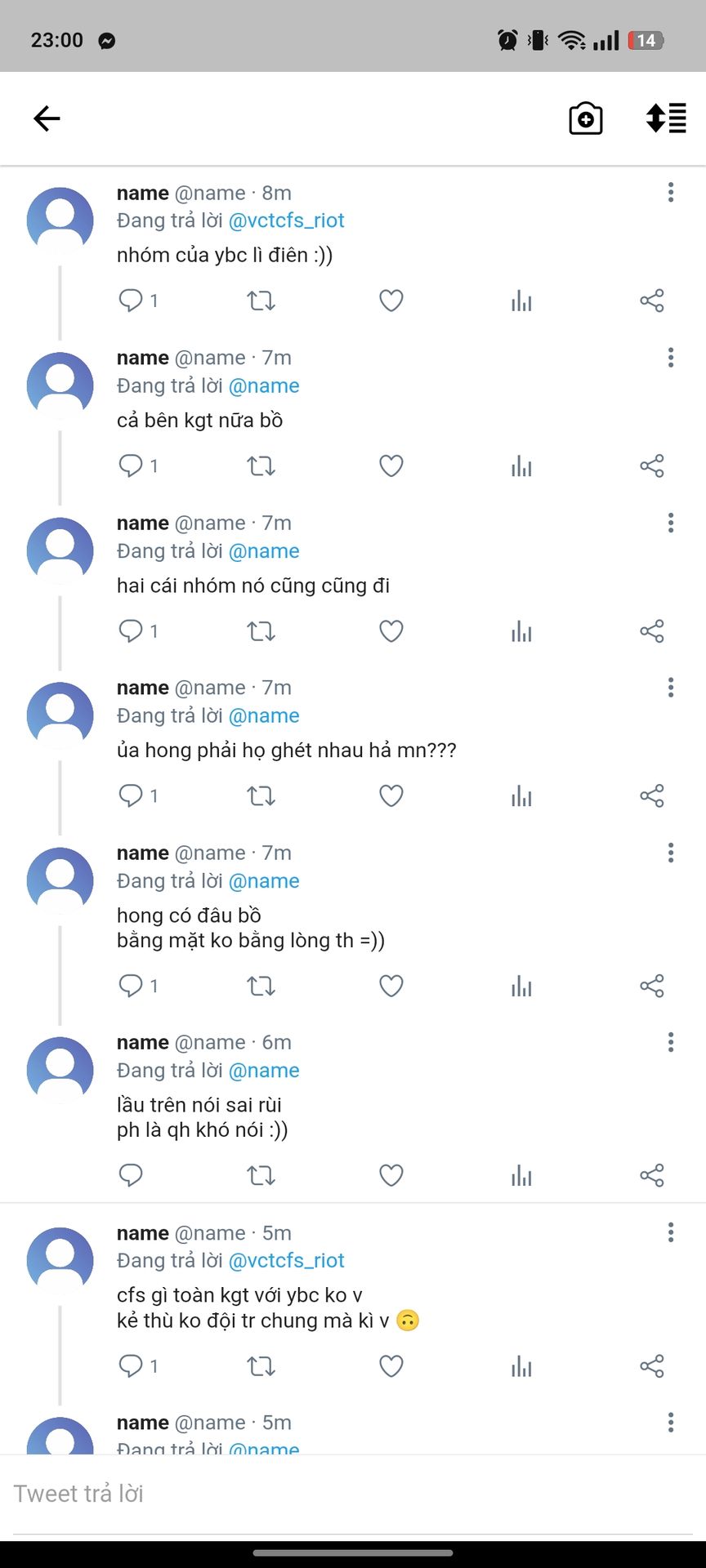706x1568 pixels.
Task: Tap the 'Tweet trả lời' reply field
Action: click(x=353, y=1494)
